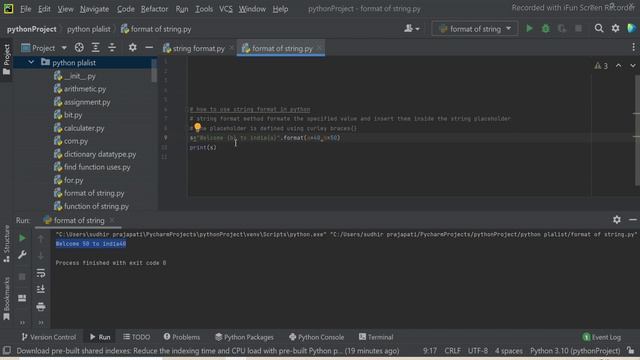The width and height of the screenshot is (640, 360).
Task: Open Project panel options gear
Action: point(133,48)
